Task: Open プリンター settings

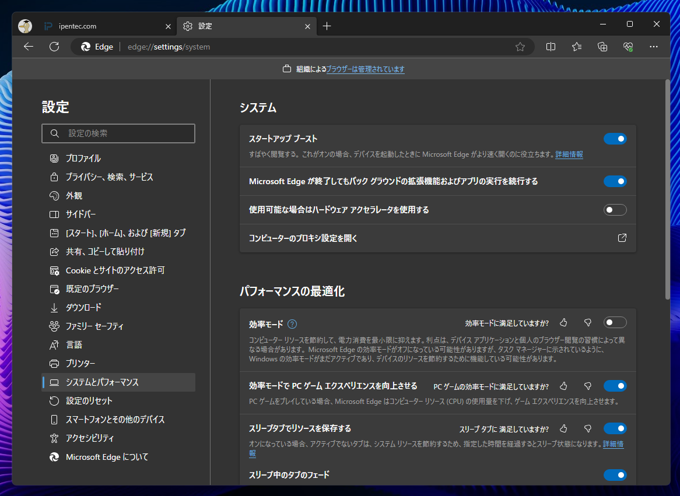Action: (118, 363)
